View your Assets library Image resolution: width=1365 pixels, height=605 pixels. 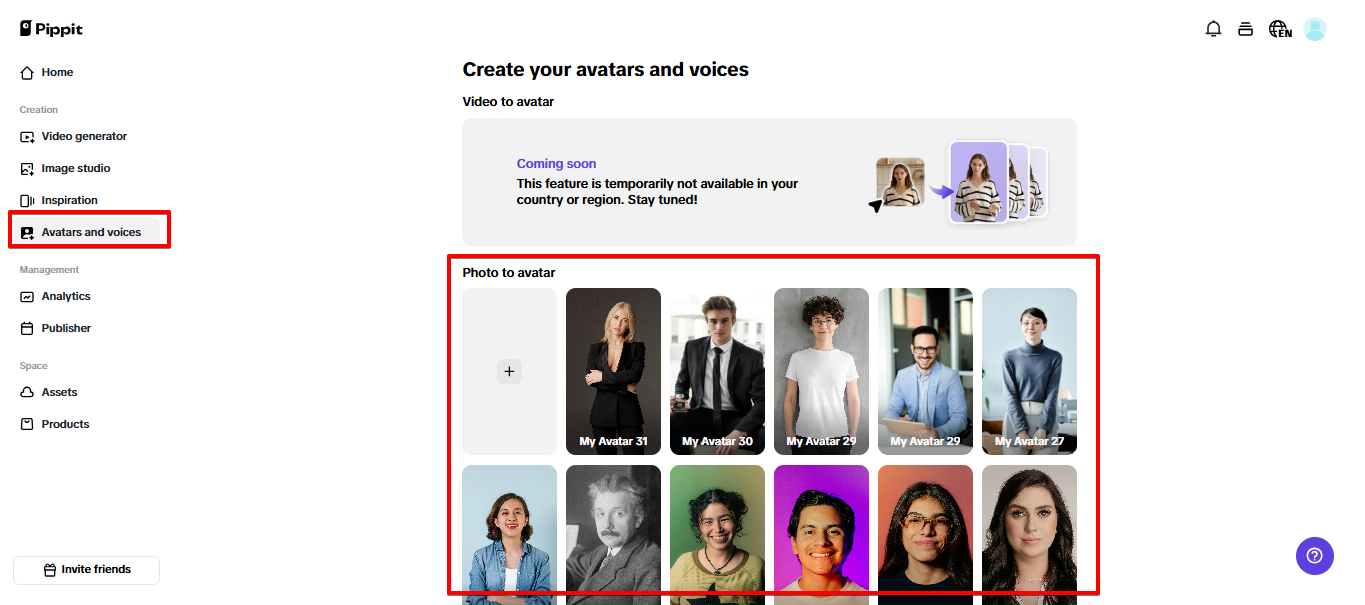click(x=59, y=392)
